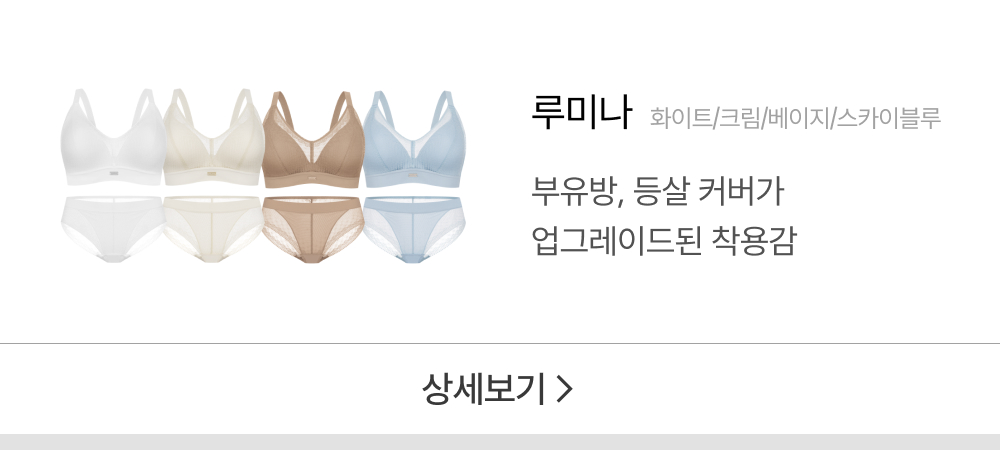The height and width of the screenshot is (450, 1000).
Task: Select the cream bra image
Action: click(214, 137)
